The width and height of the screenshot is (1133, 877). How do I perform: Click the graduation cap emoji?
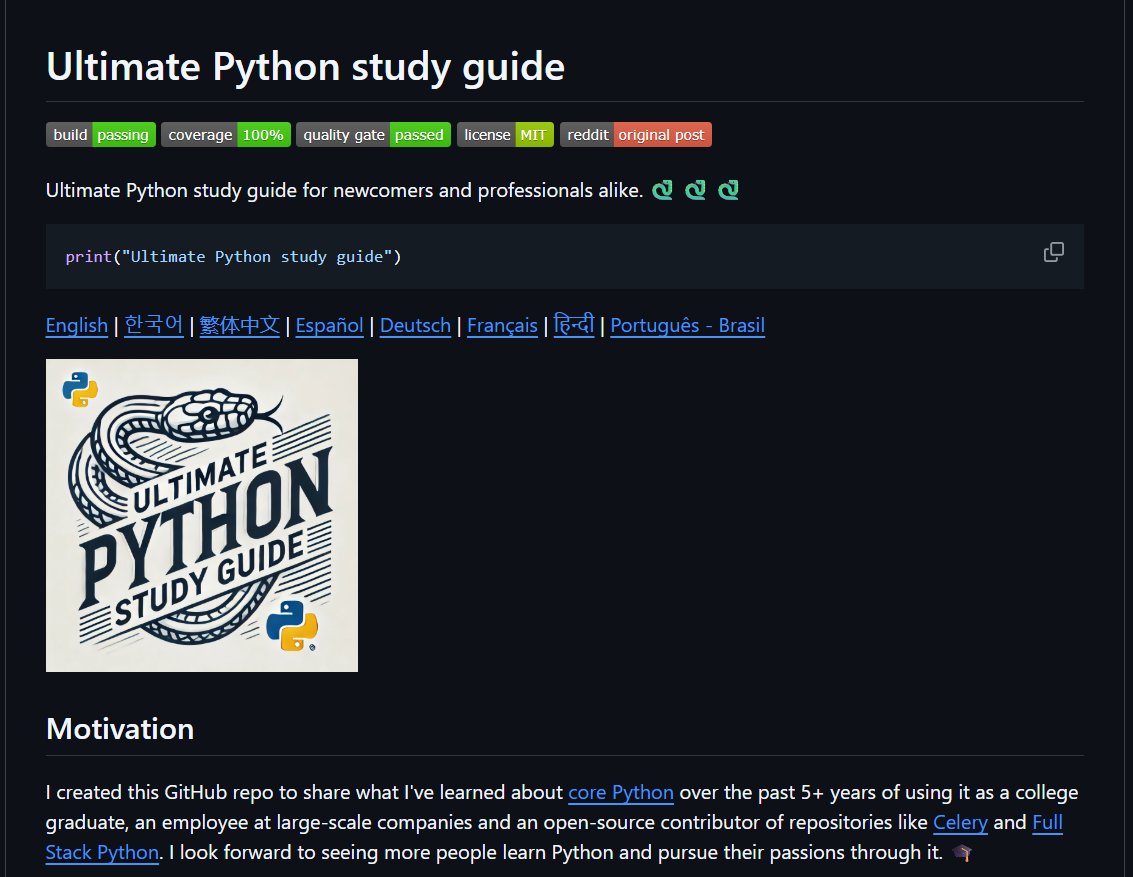point(962,853)
